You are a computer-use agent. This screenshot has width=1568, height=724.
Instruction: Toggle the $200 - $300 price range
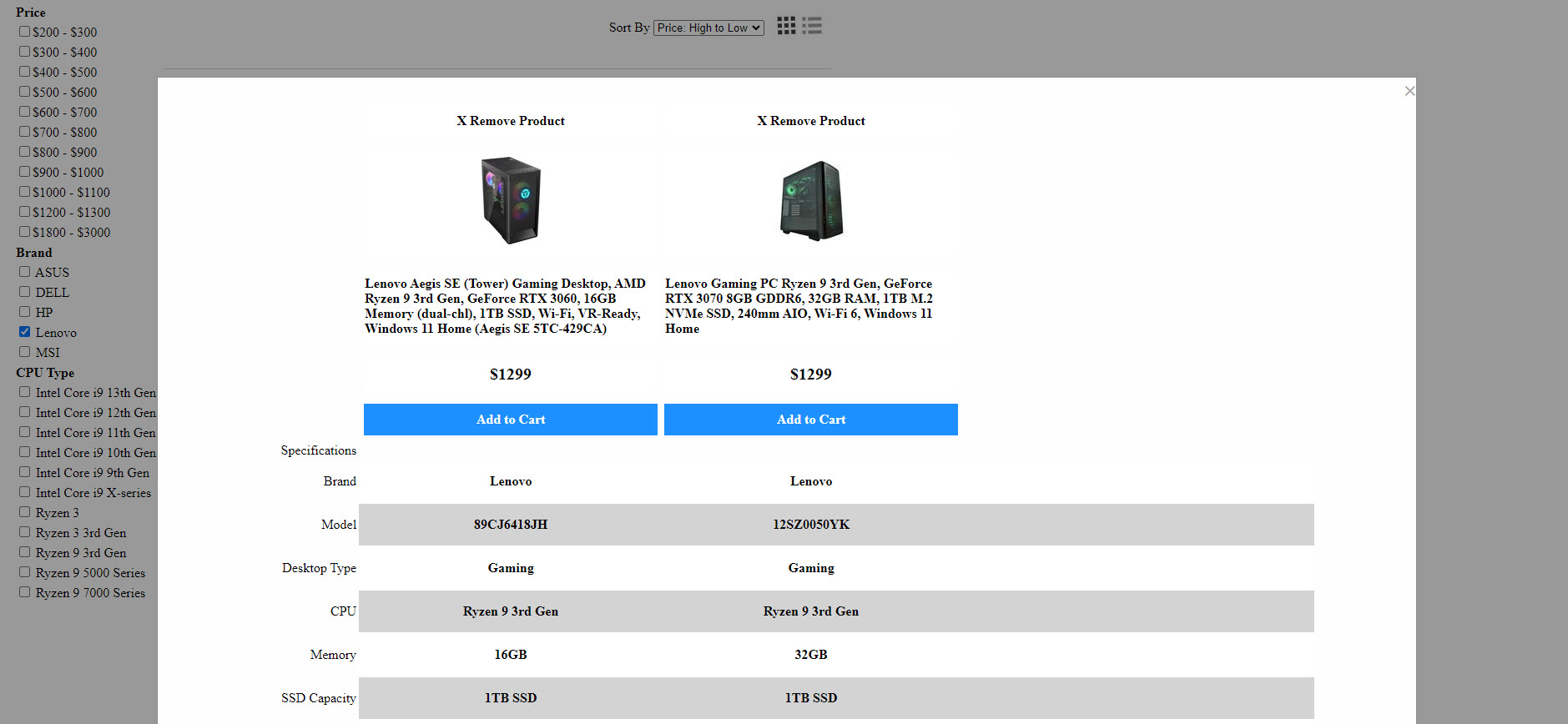[25, 32]
